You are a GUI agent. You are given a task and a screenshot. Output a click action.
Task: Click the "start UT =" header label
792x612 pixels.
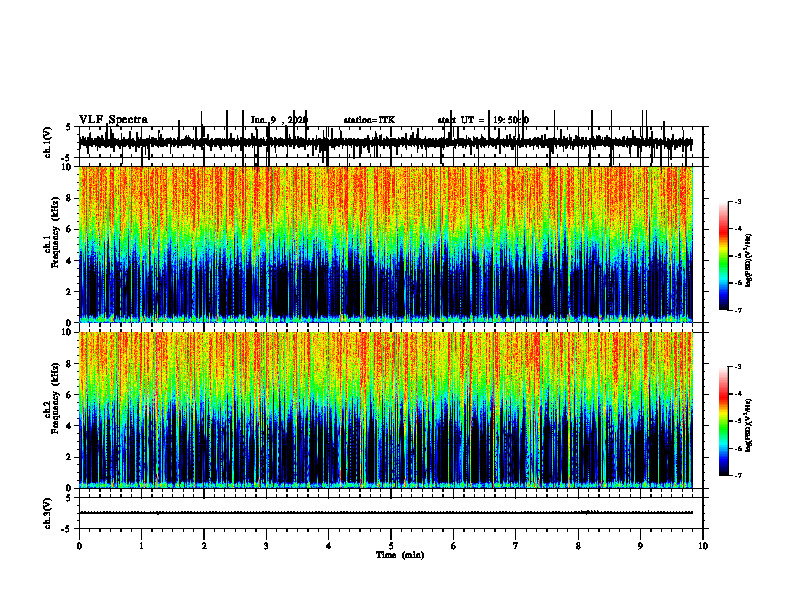462,120
